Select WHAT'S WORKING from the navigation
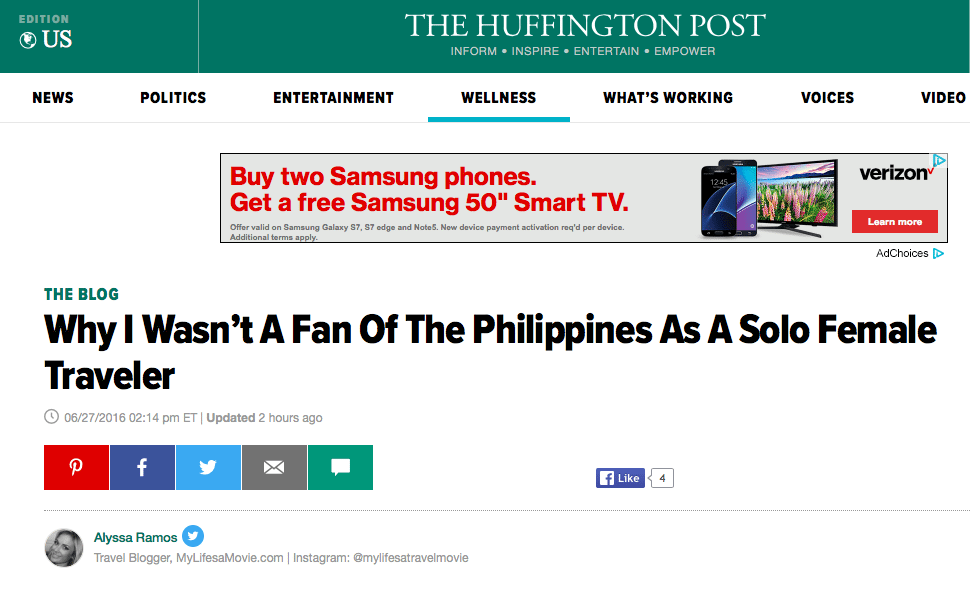Viewport: 970px width, 590px height. coord(667,97)
